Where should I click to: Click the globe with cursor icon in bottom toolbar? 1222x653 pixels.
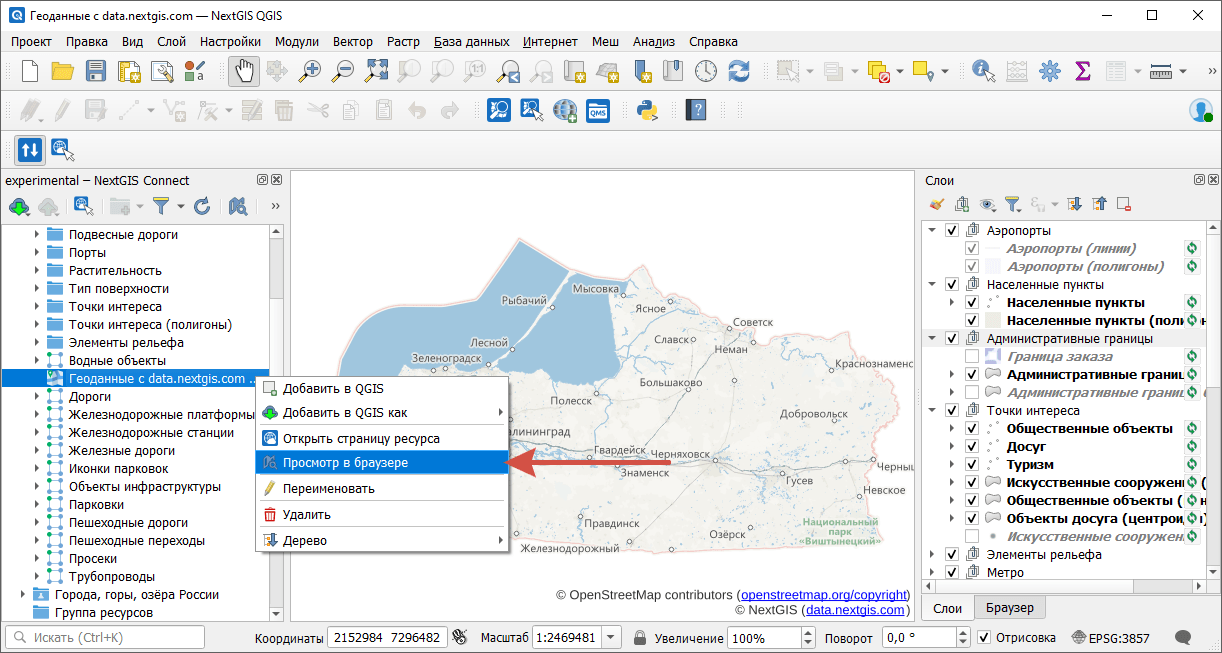62,150
